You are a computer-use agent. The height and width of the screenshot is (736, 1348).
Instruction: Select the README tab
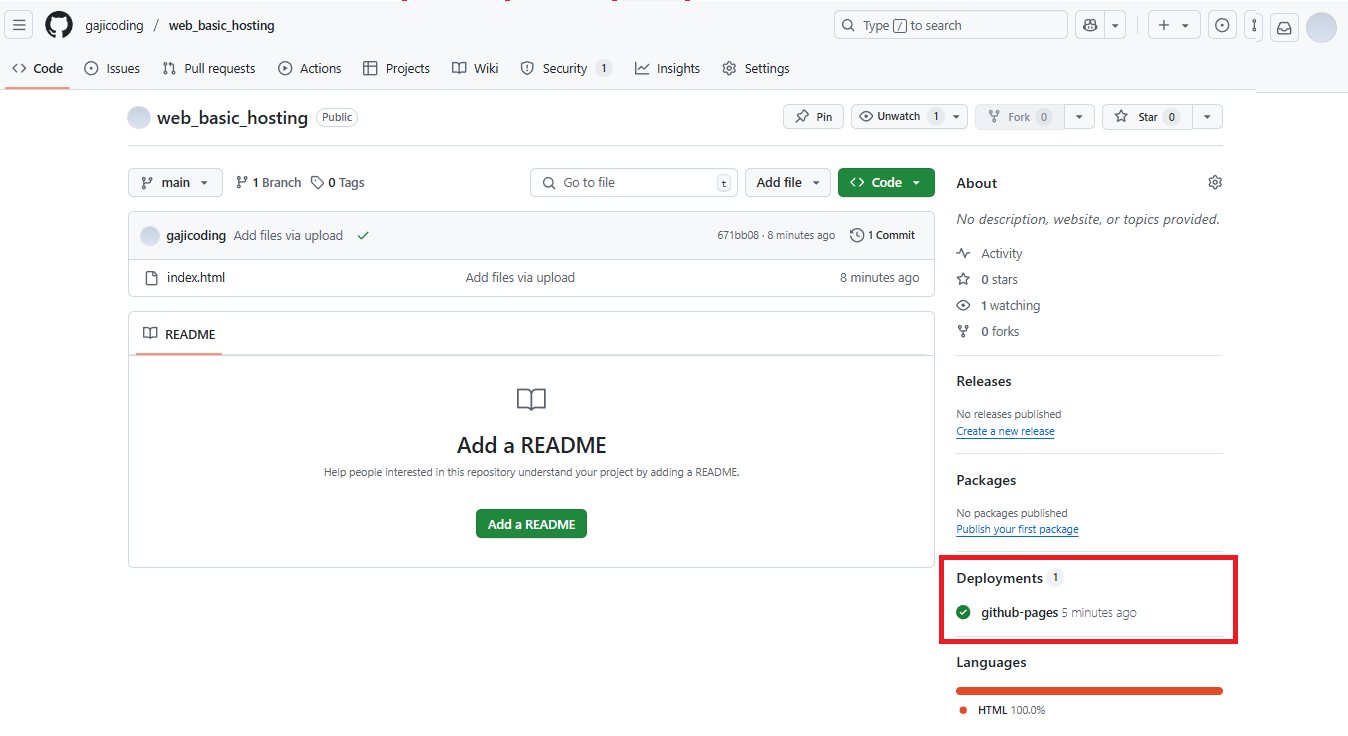[179, 334]
